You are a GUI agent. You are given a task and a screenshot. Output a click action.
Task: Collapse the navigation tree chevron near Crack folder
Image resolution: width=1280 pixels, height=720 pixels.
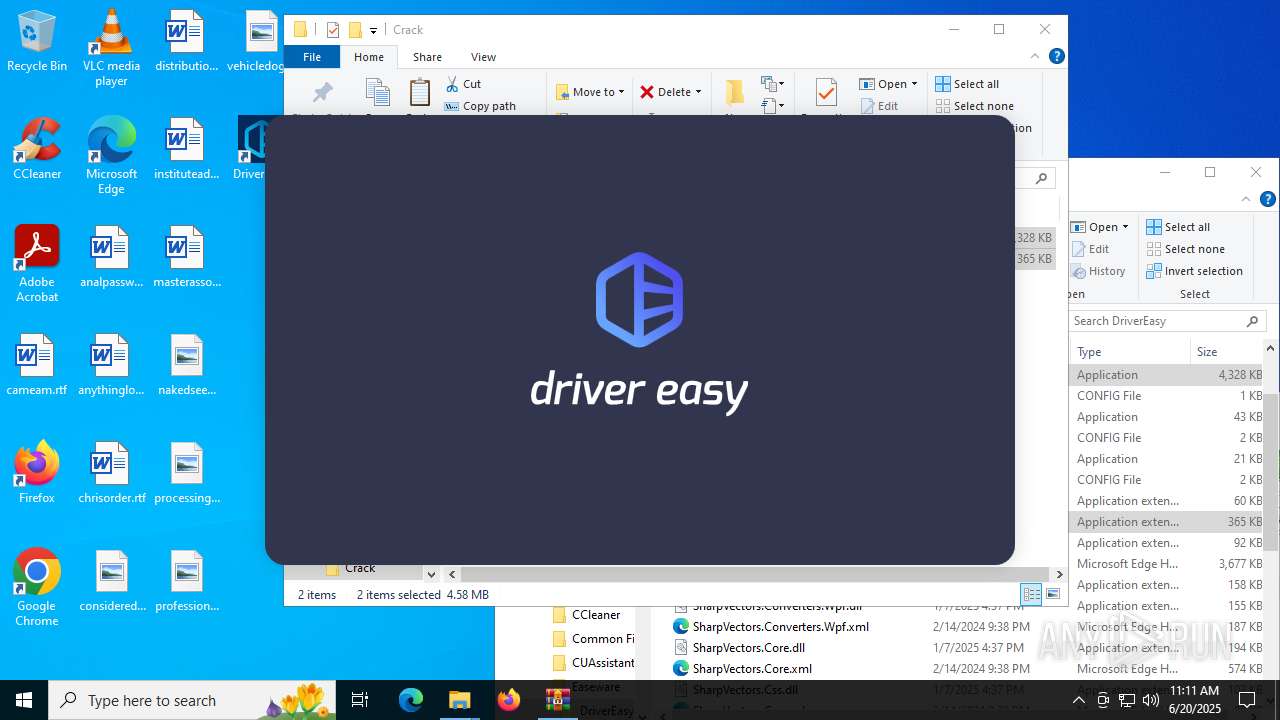431,574
